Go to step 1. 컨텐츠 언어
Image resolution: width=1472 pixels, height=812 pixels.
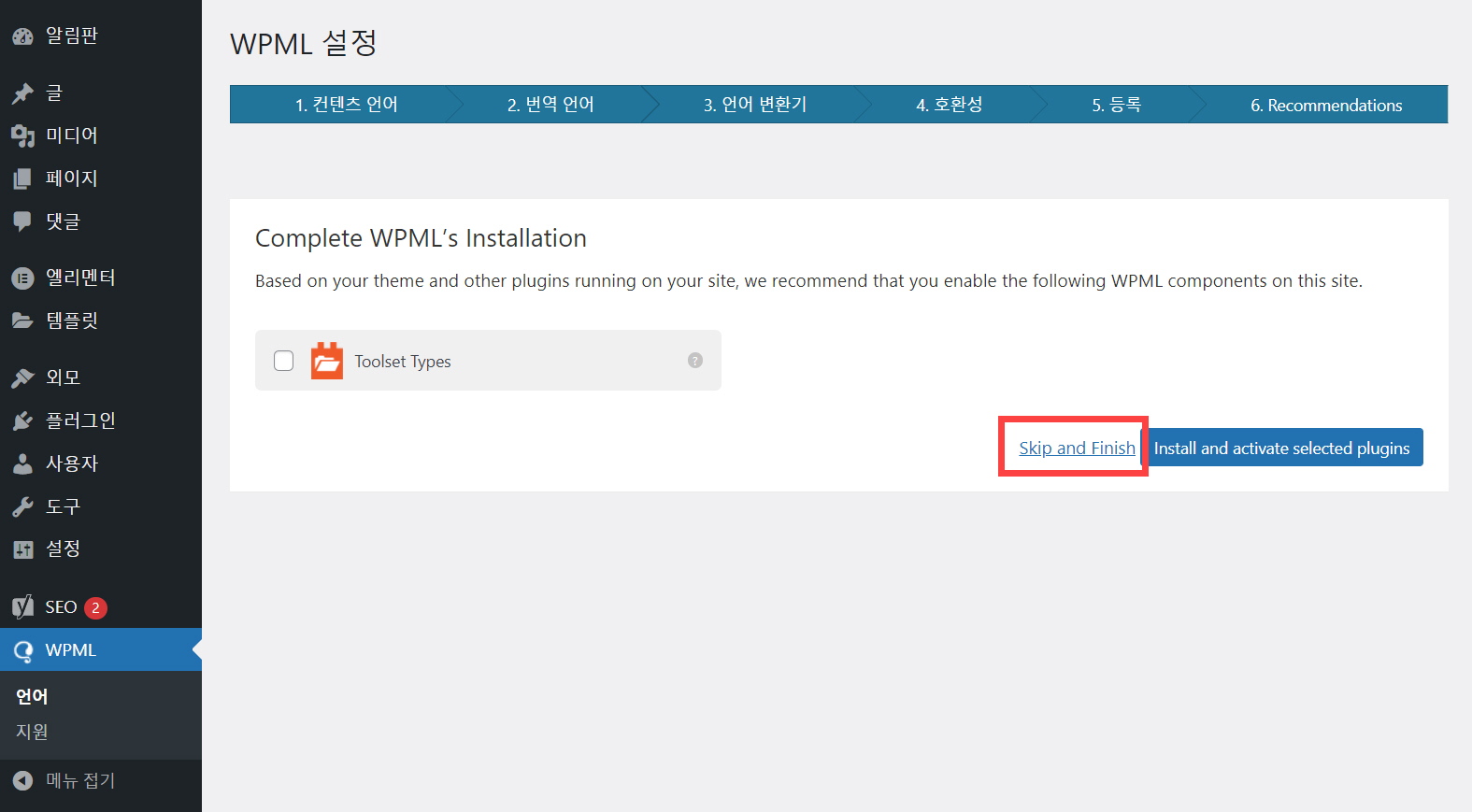click(347, 105)
